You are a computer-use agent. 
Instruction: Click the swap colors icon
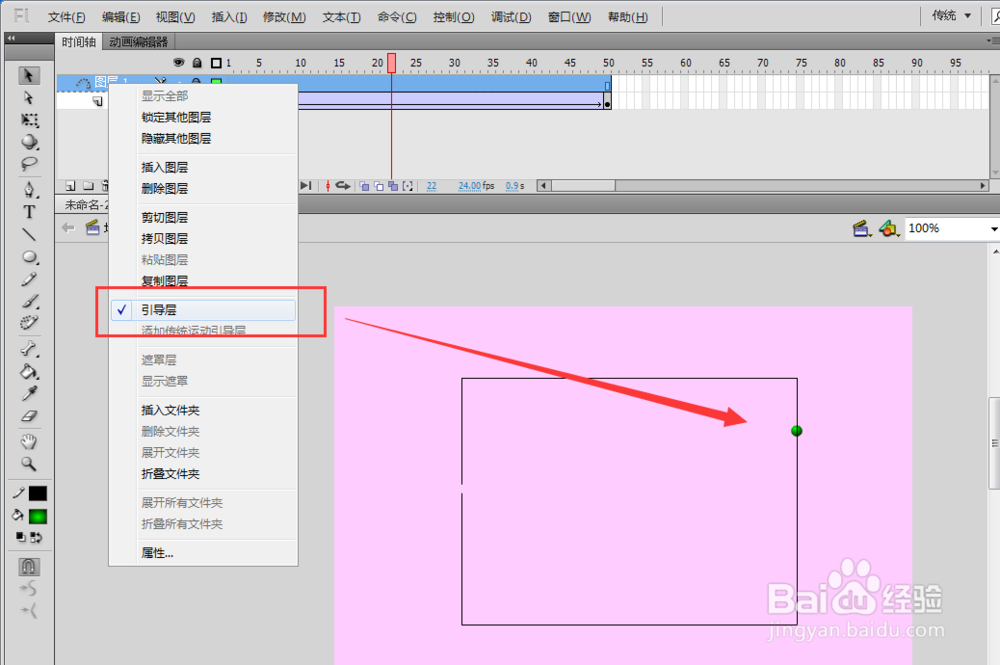coord(36,537)
